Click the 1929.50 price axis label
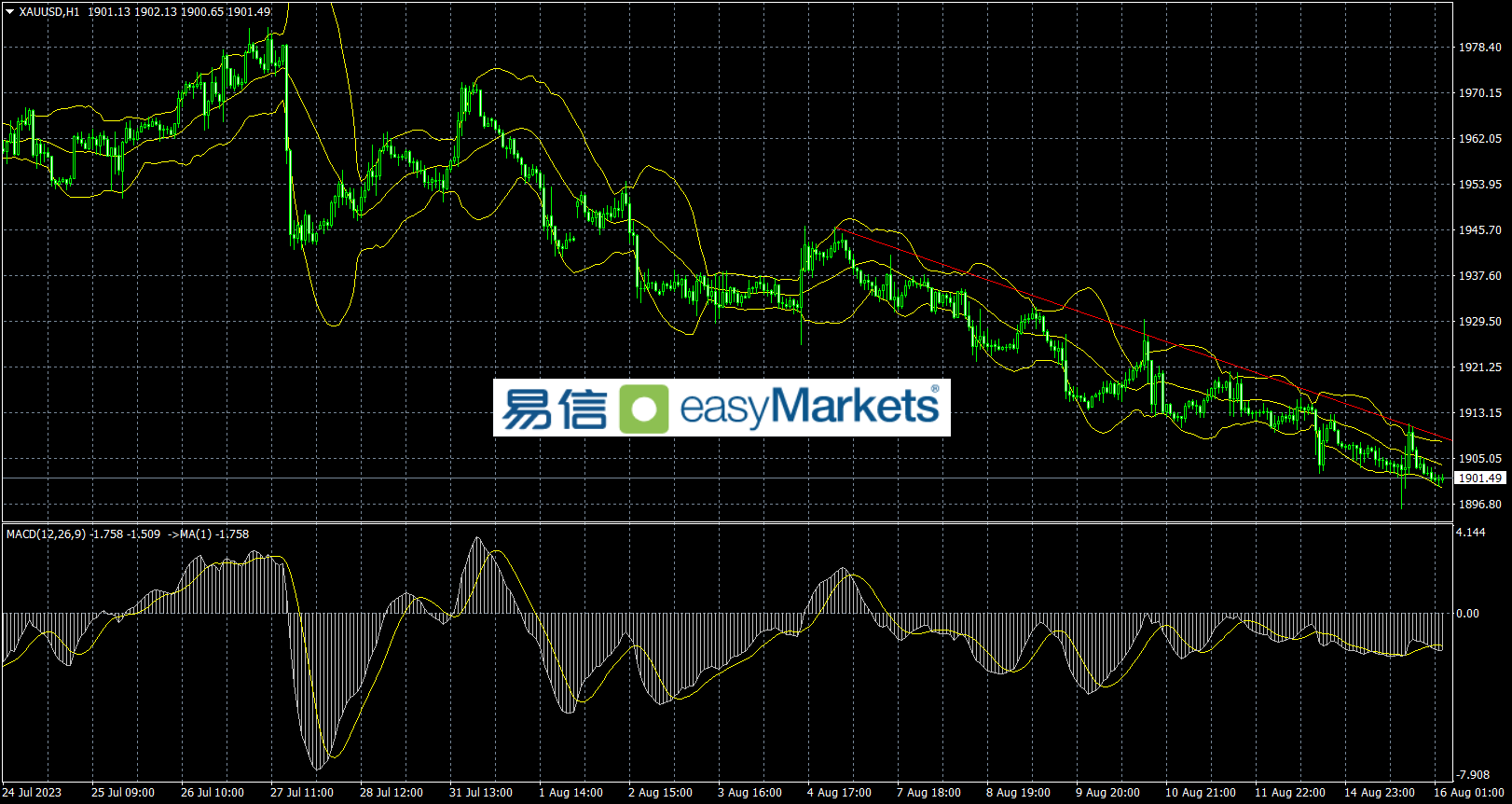1512x804 pixels. pyautogui.click(x=1480, y=322)
